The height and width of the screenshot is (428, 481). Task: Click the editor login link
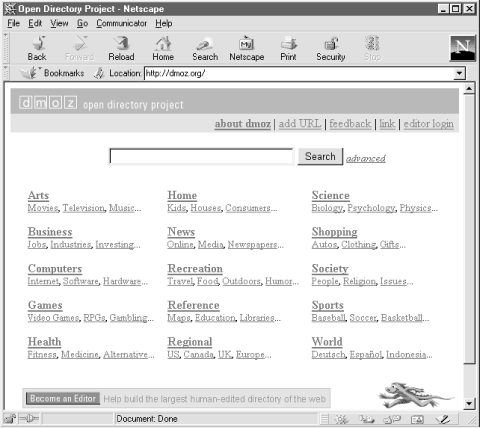pyautogui.click(x=429, y=124)
